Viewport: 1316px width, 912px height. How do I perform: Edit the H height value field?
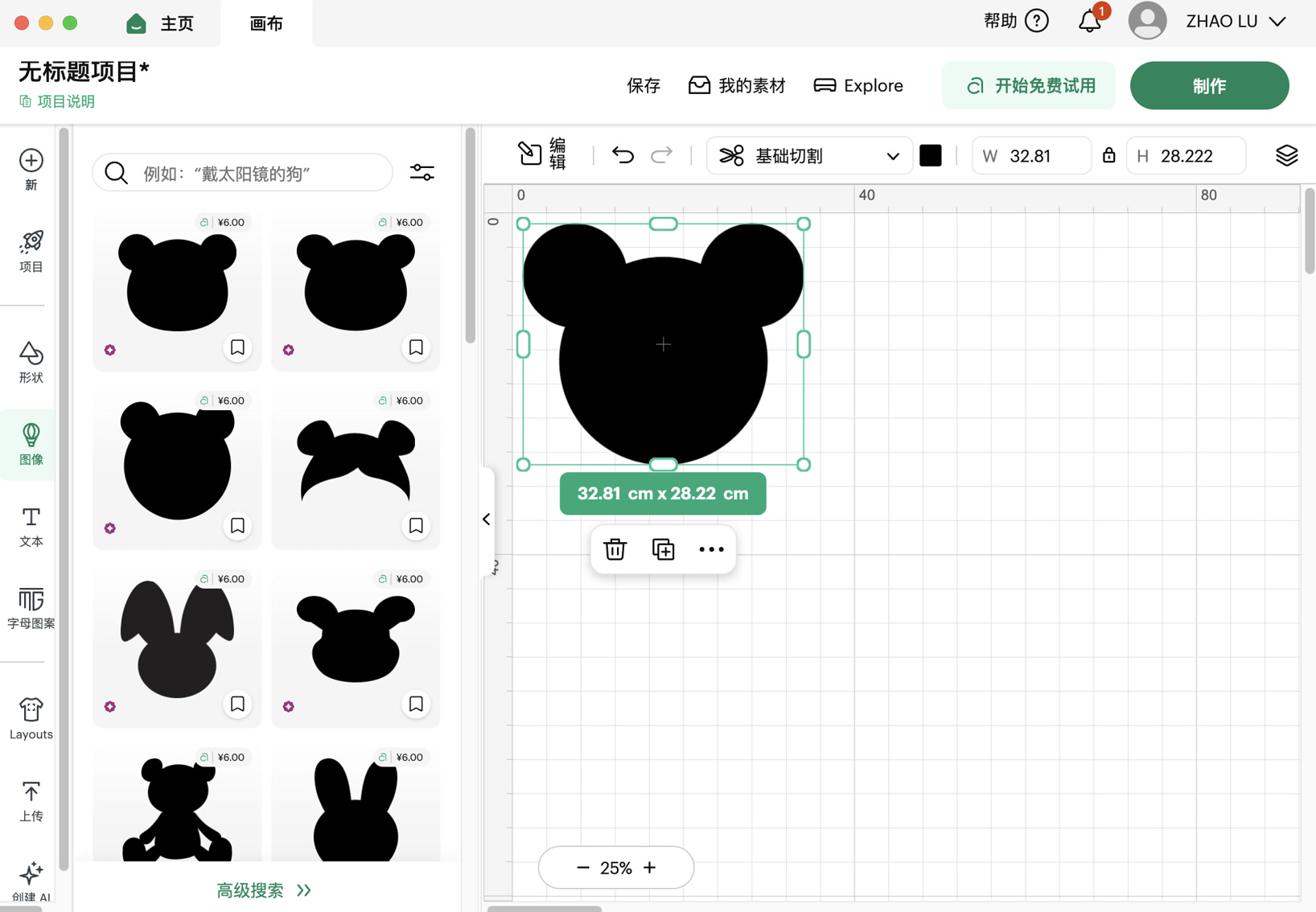[x=1186, y=155]
